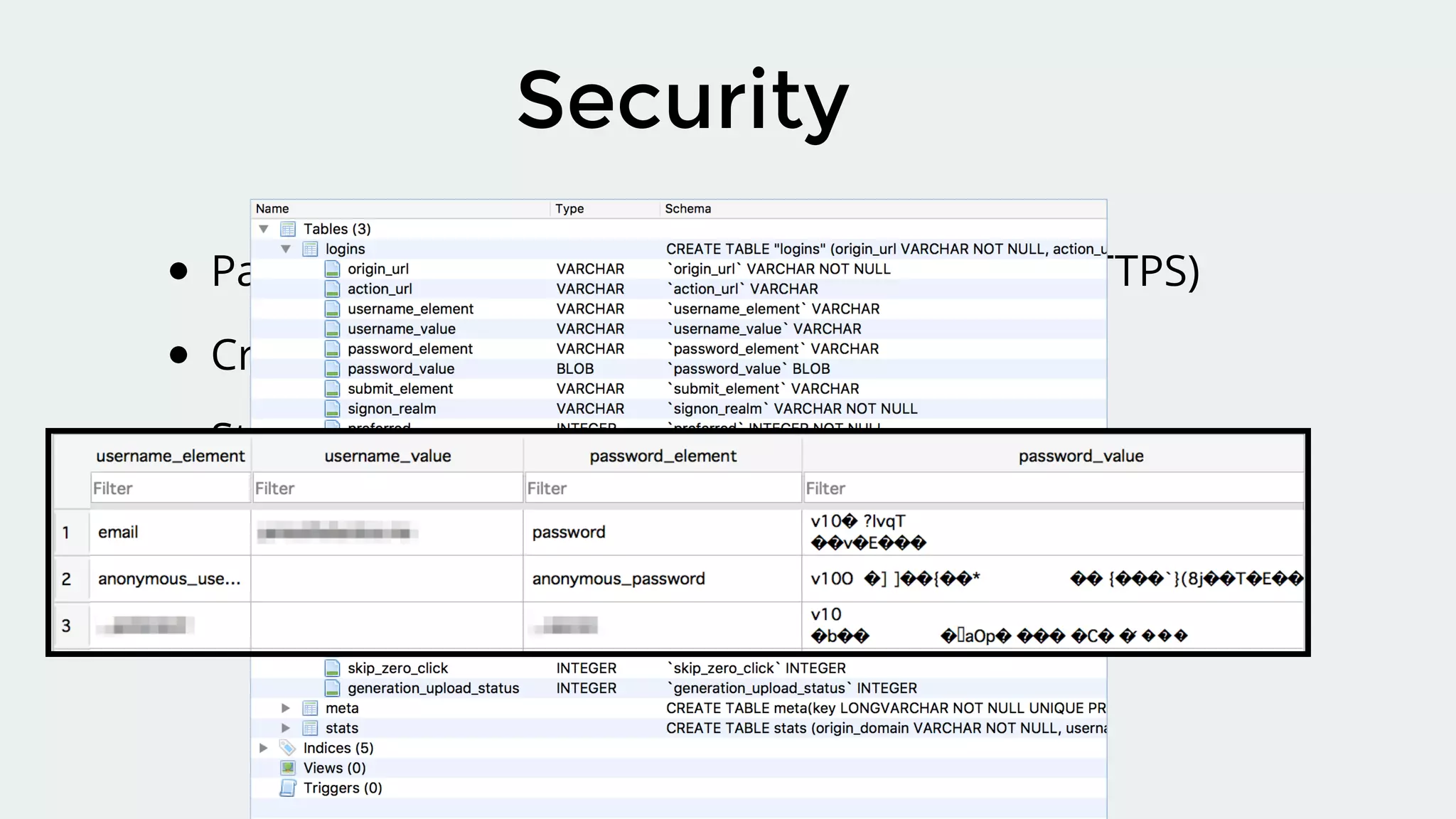1456x819 pixels.
Task: Select the generation_upload_status tree row label
Action: click(x=434, y=689)
